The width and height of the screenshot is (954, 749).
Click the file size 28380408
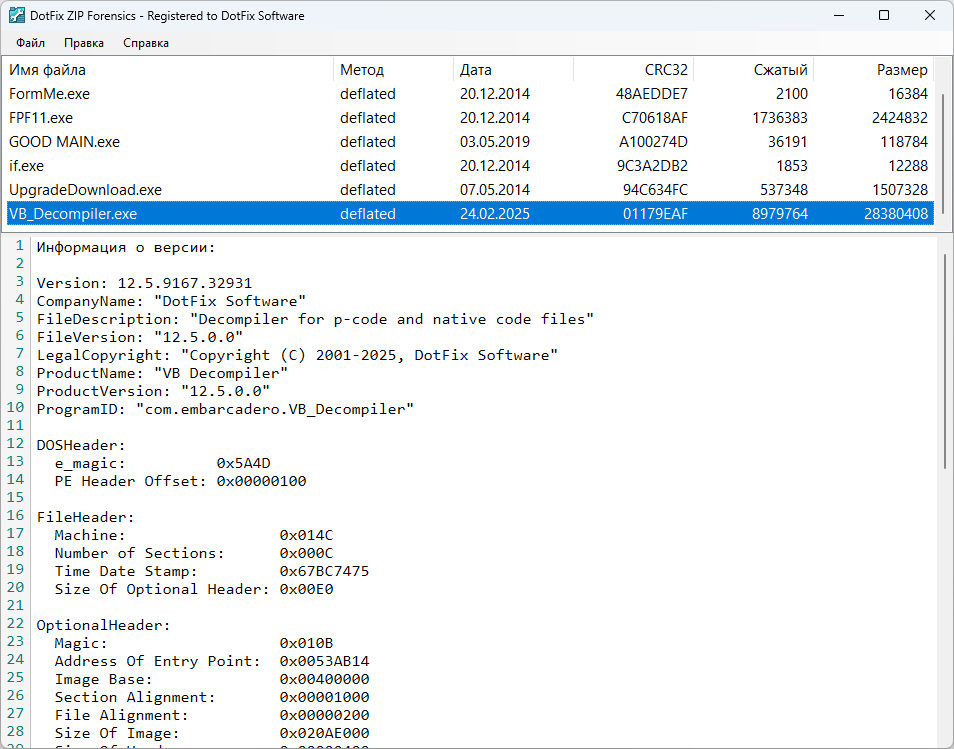pos(896,214)
